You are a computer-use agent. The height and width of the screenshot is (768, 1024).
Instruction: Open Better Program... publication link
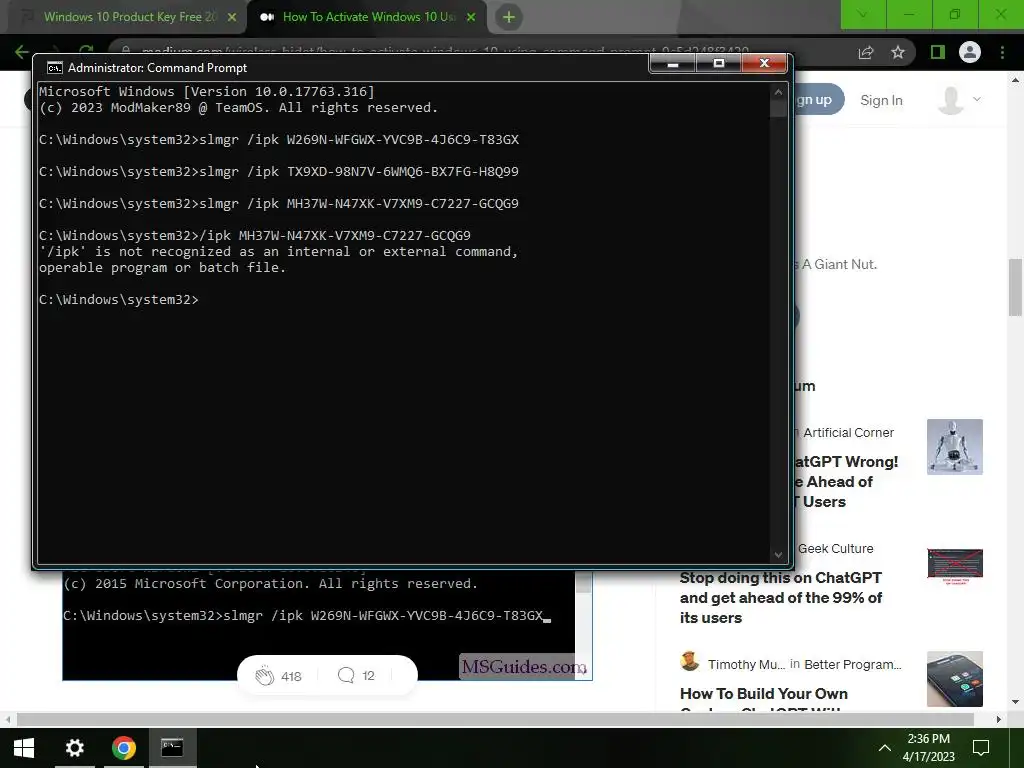853,665
